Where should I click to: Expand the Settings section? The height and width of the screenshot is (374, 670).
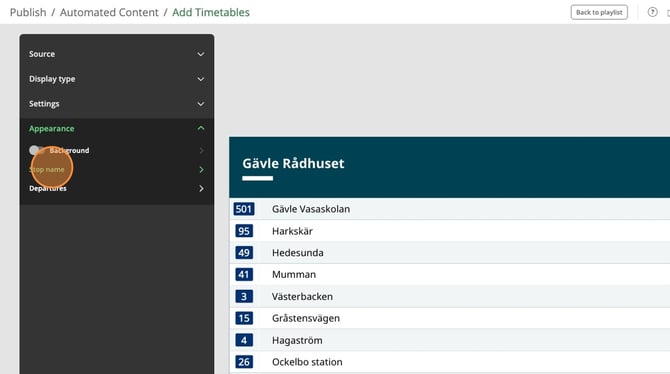[117, 104]
